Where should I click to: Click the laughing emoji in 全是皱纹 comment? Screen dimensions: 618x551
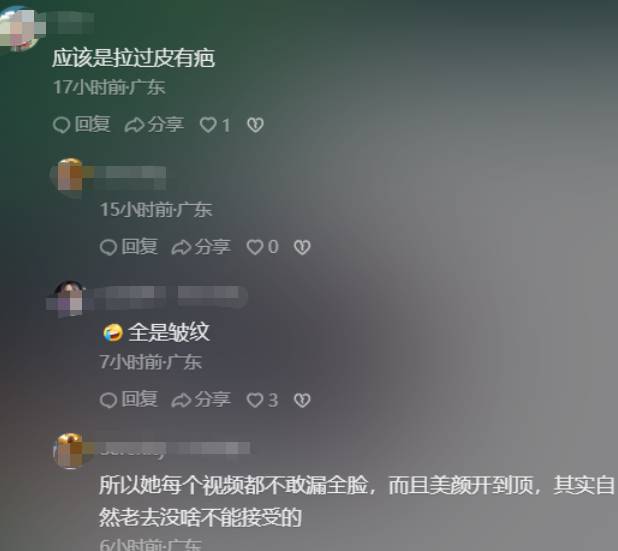pos(113,333)
